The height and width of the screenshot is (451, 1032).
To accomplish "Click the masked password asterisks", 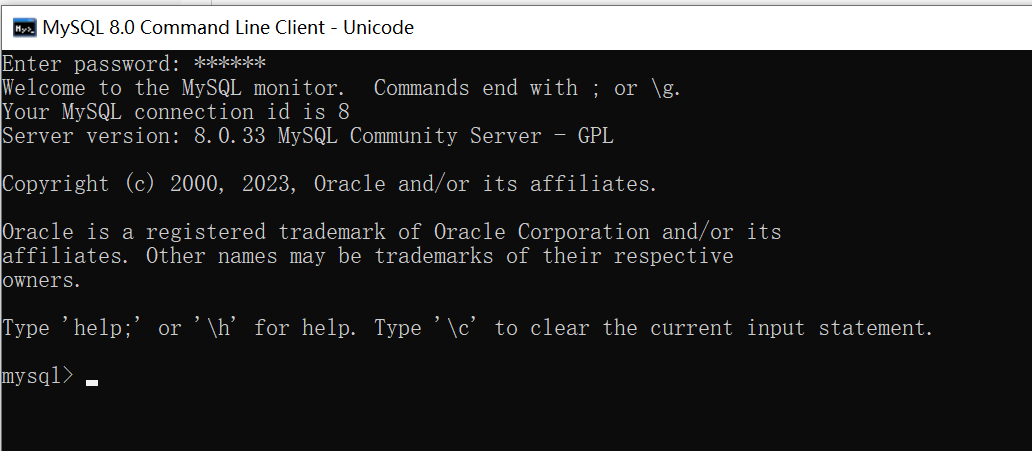I will [x=229, y=64].
